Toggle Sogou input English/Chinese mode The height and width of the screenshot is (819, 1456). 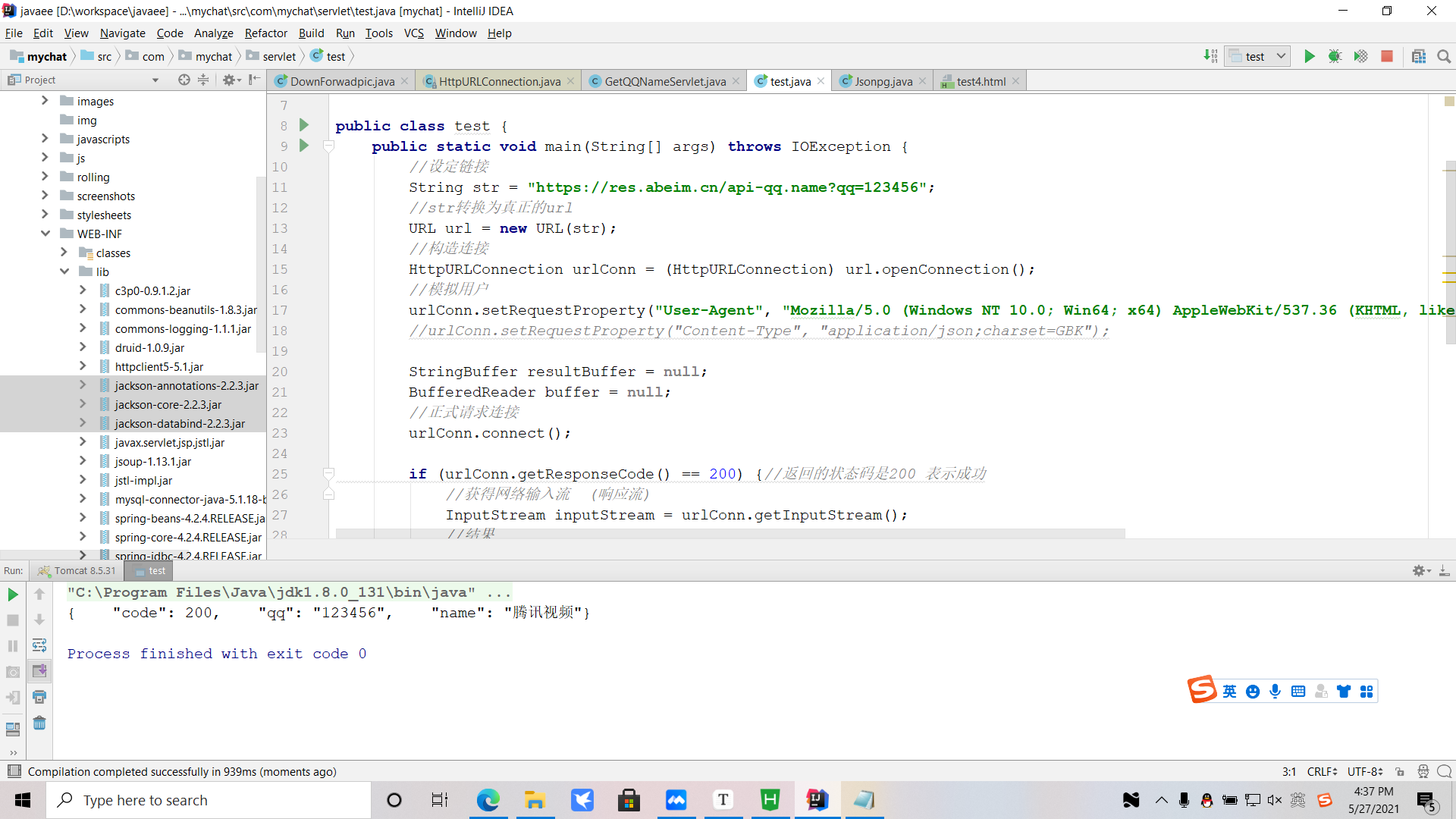[x=1229, y=691]
